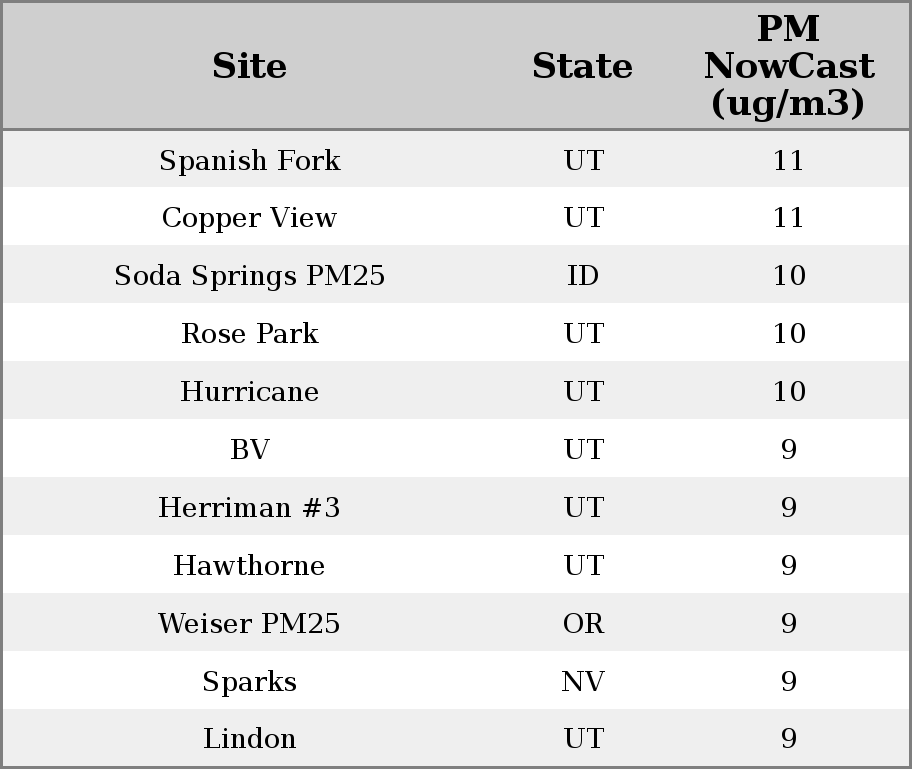Select the Copper View site name

point(249,218)
